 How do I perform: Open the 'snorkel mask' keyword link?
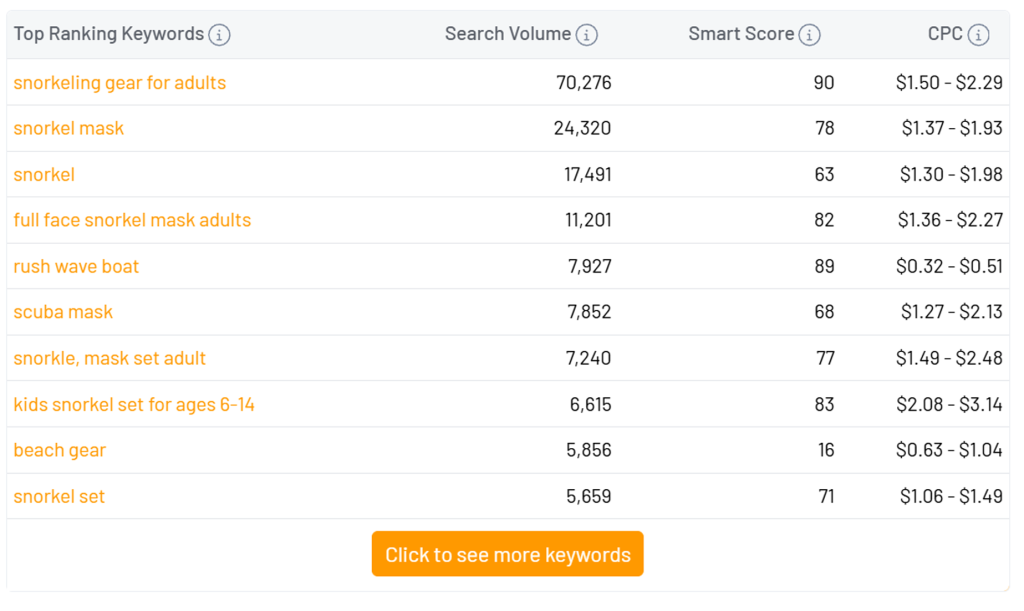68,128
